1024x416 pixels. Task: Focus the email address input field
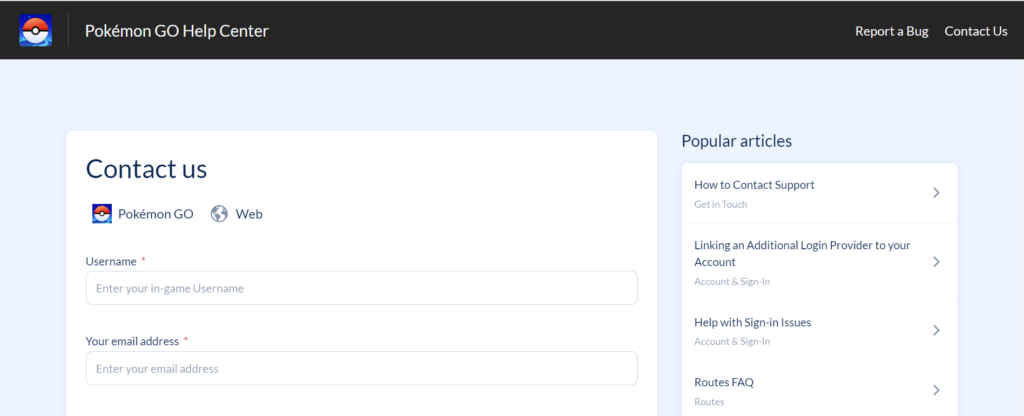362,368
